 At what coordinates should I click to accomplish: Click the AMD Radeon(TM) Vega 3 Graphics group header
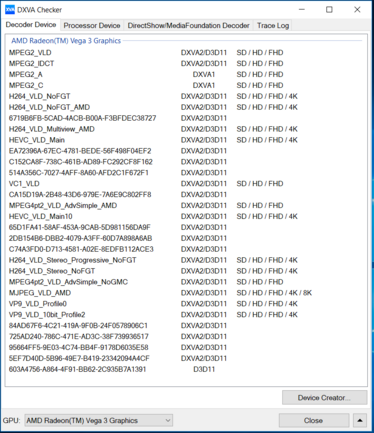66,41
